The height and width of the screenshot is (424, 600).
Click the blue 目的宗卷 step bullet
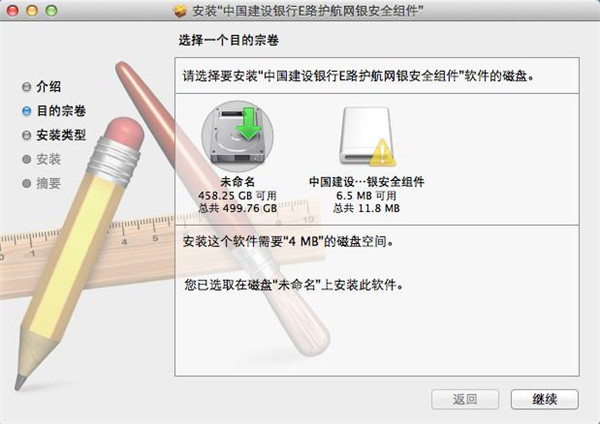(26, 111)
